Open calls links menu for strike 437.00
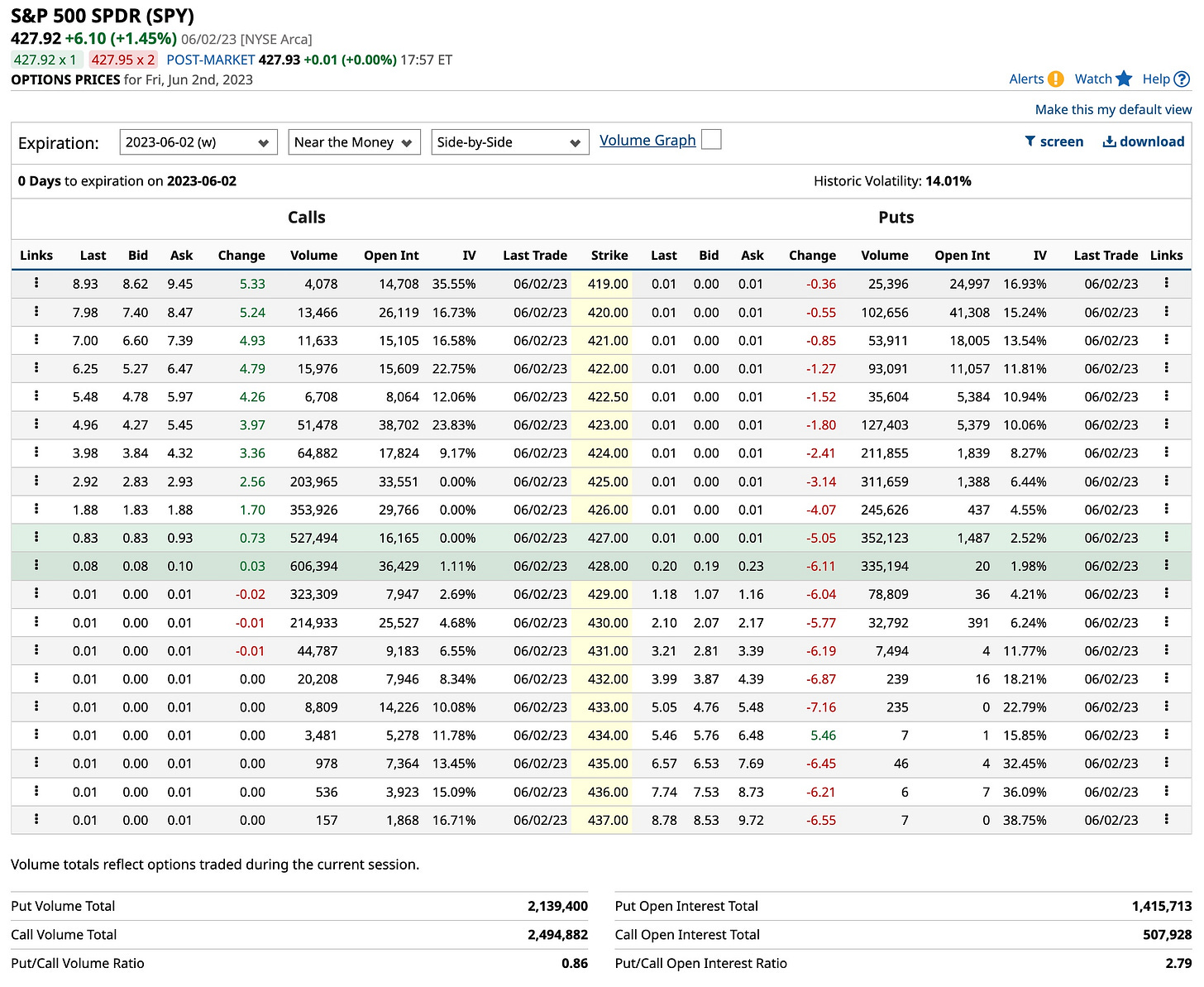Screen dimensions: 1204x987 [36, 819]
